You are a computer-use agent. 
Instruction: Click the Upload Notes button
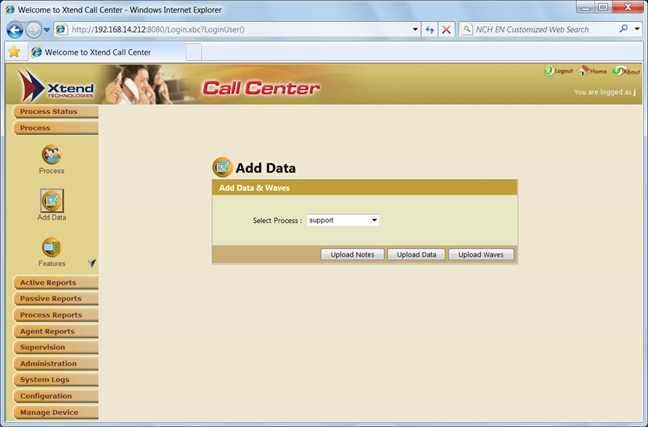(352, 255)
